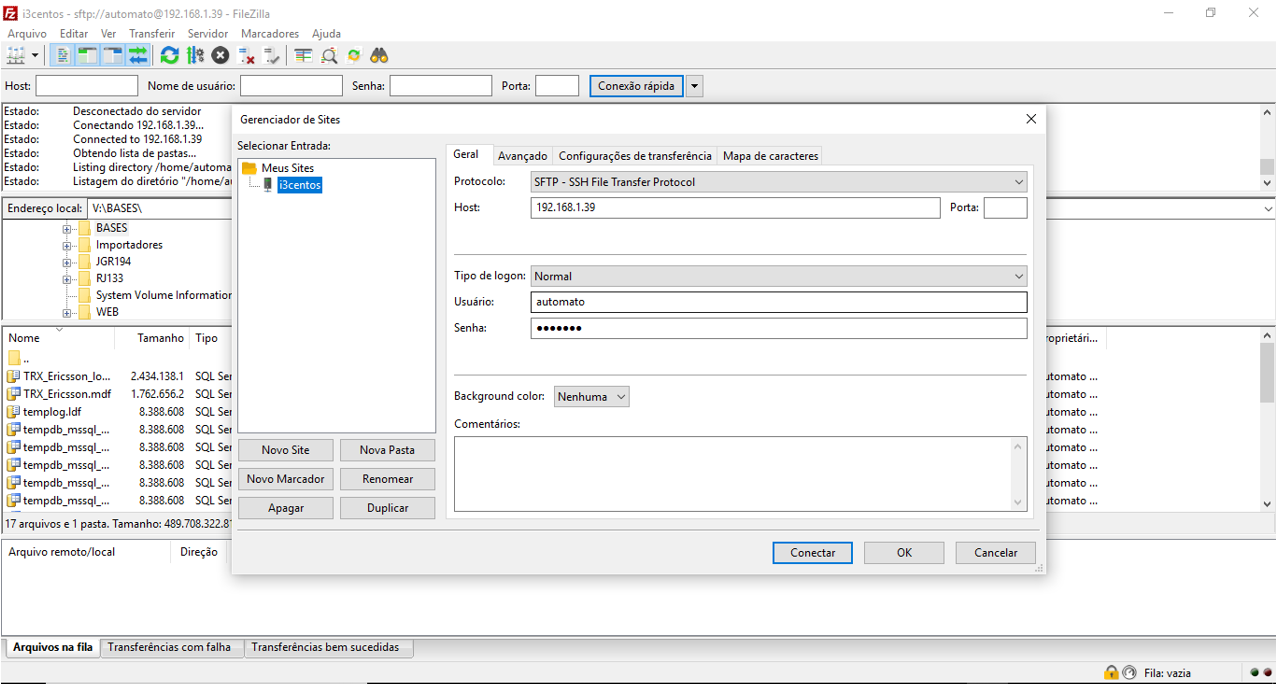Click the FileZilla title bar logo
1276x684 pixels.
coord(11,13)
